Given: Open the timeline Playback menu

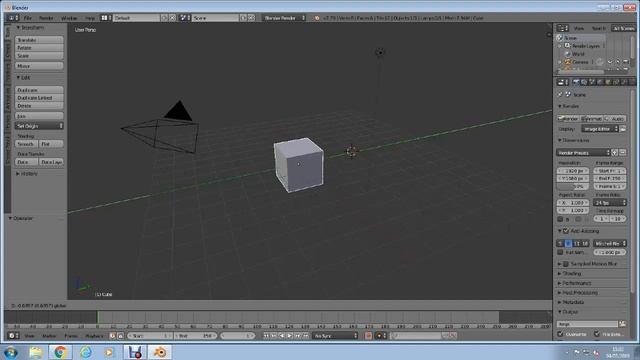Looking at the screenshot, I should click(94, 336).
